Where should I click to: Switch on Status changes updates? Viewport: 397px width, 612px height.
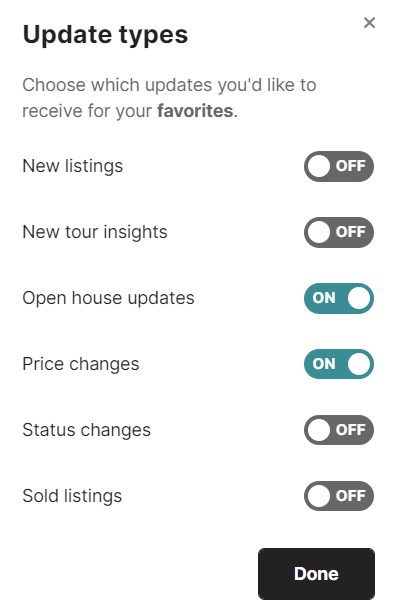[x=338, y=430]
